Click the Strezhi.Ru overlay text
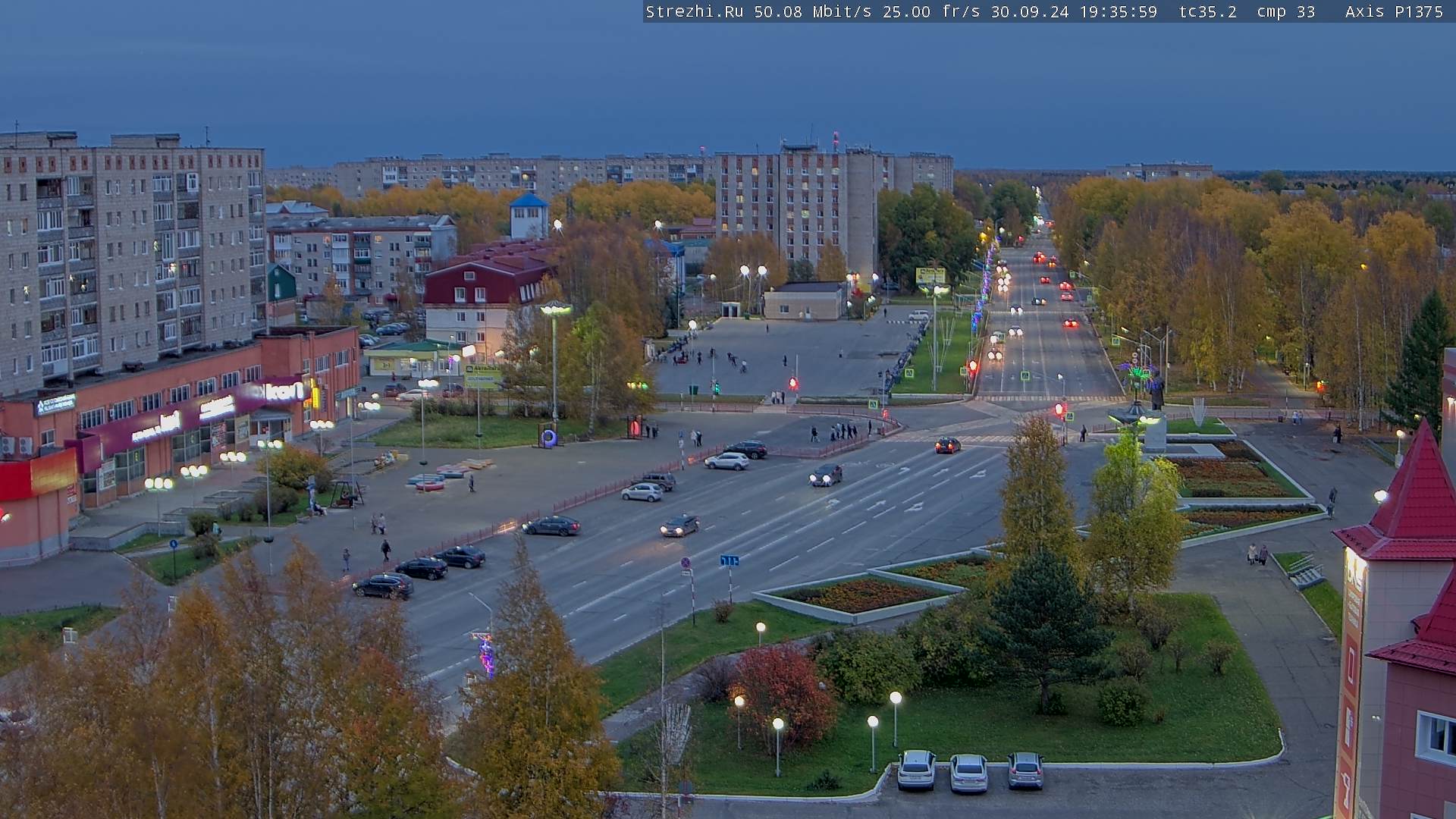This screenshot has height=819, width=1456. point(694,11)
